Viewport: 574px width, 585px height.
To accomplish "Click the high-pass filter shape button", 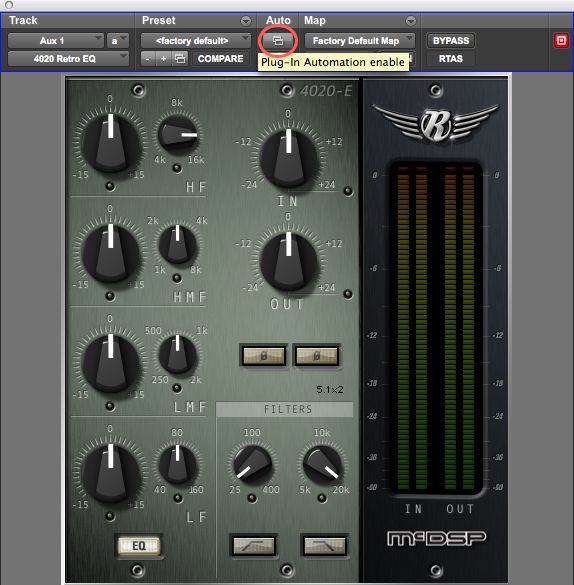I will [254, 546].
